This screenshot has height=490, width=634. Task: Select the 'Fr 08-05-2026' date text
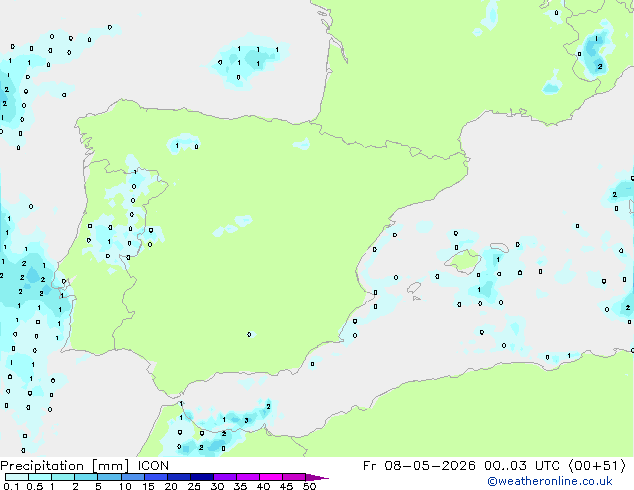(419, 466)
